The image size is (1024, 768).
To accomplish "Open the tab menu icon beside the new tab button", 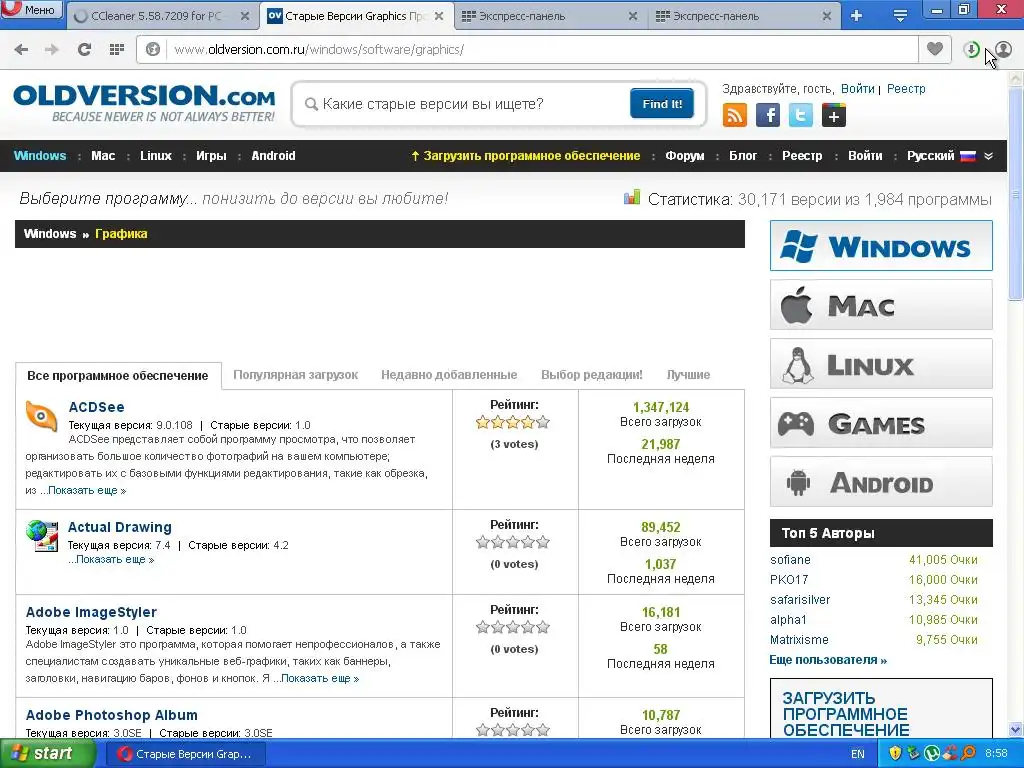I will coord(900,16).
